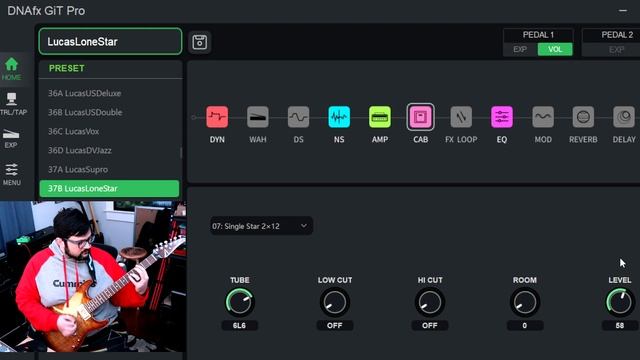Click the save preset disk icon

point(200,42)
